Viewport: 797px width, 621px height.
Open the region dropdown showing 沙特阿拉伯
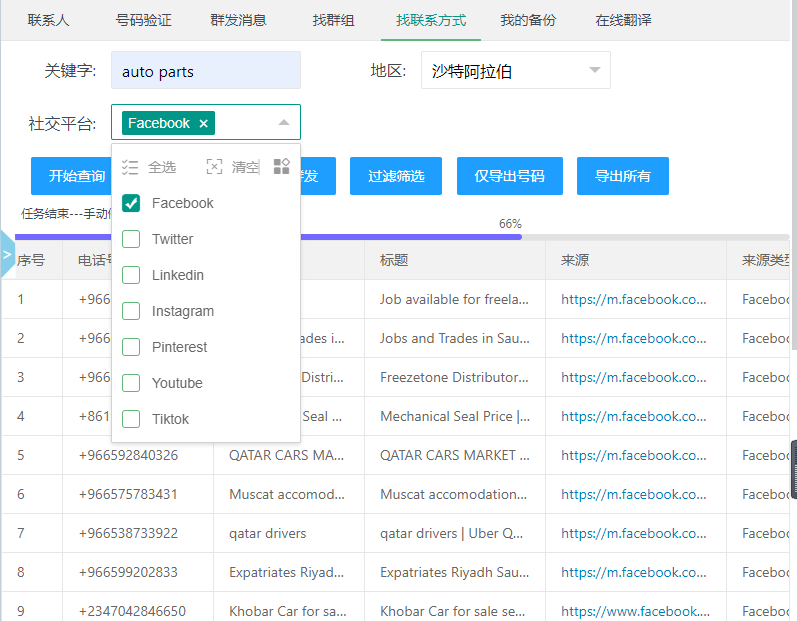click(x=515, y=70)
